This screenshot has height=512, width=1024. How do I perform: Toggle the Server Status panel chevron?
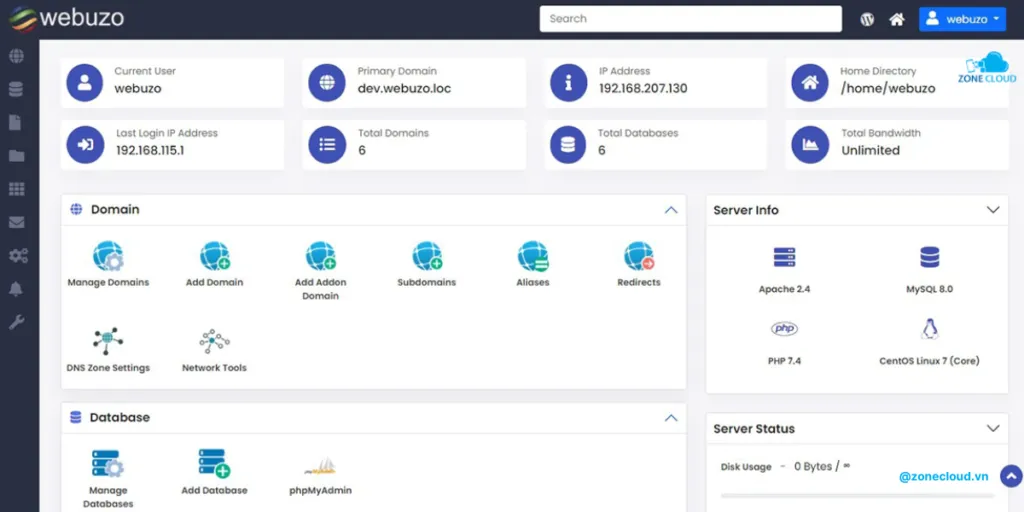click(993, 429)
